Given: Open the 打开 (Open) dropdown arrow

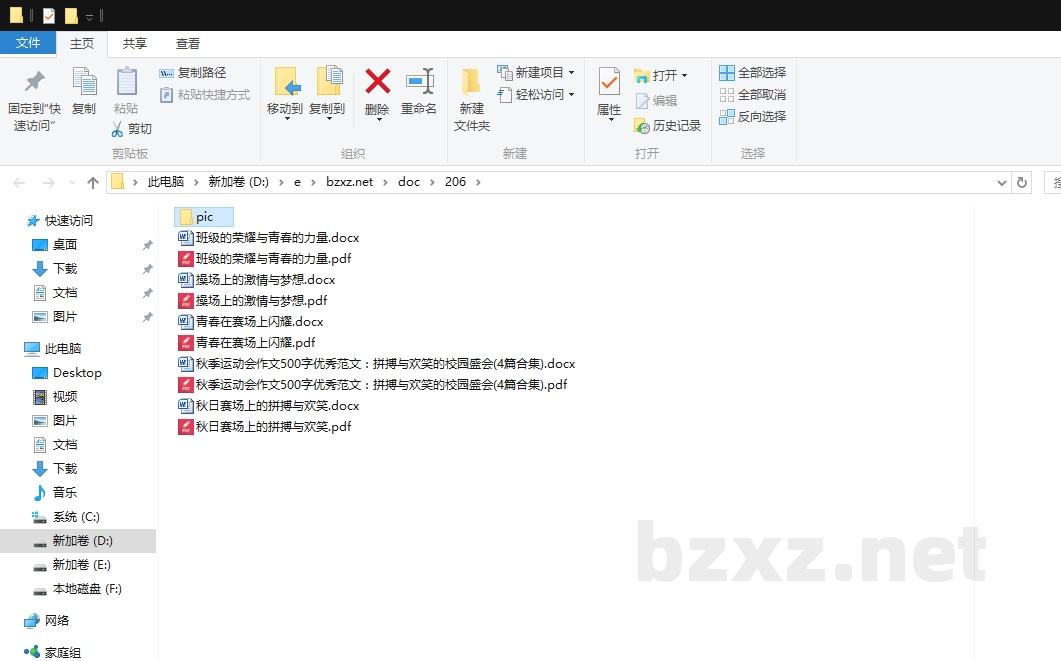Looking at the screenshot, I should [x=685, y=73].
